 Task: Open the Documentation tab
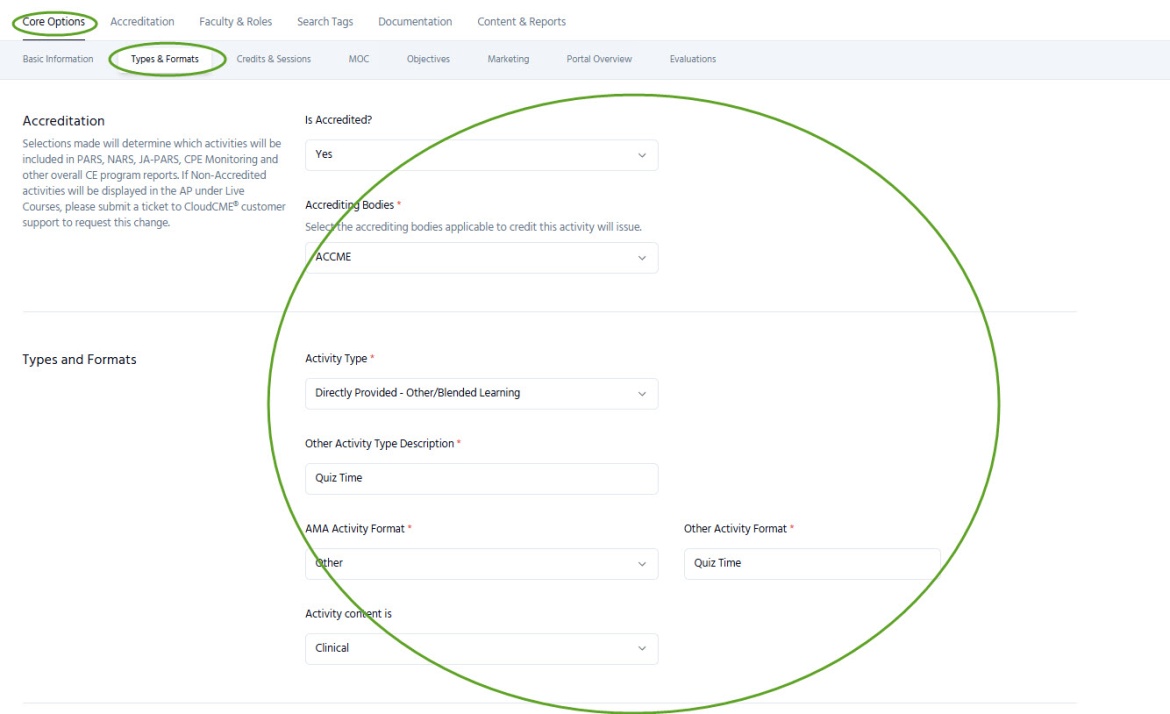[x=415, y=22]
